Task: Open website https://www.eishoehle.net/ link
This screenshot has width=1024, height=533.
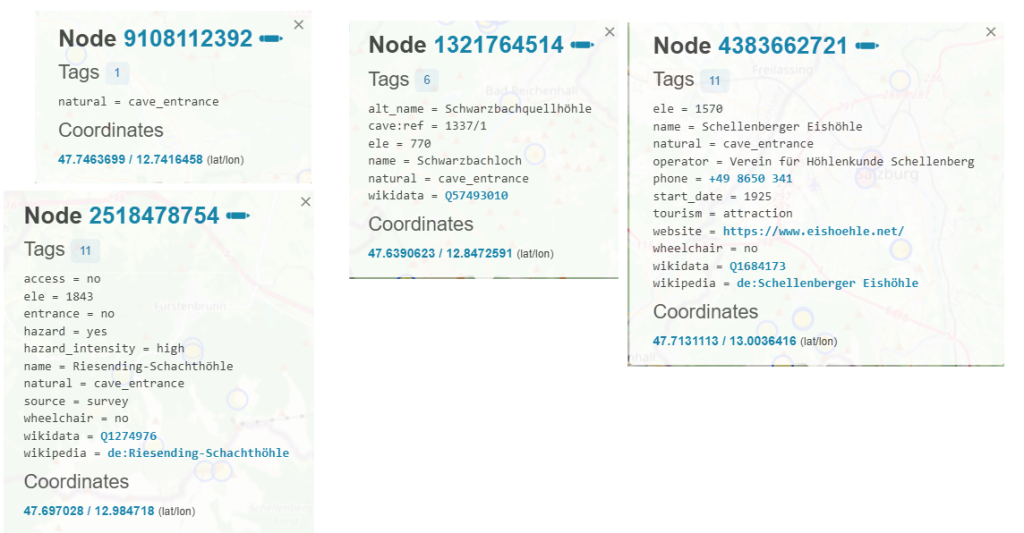Action: pyautogui.click(x=814, y=231)
